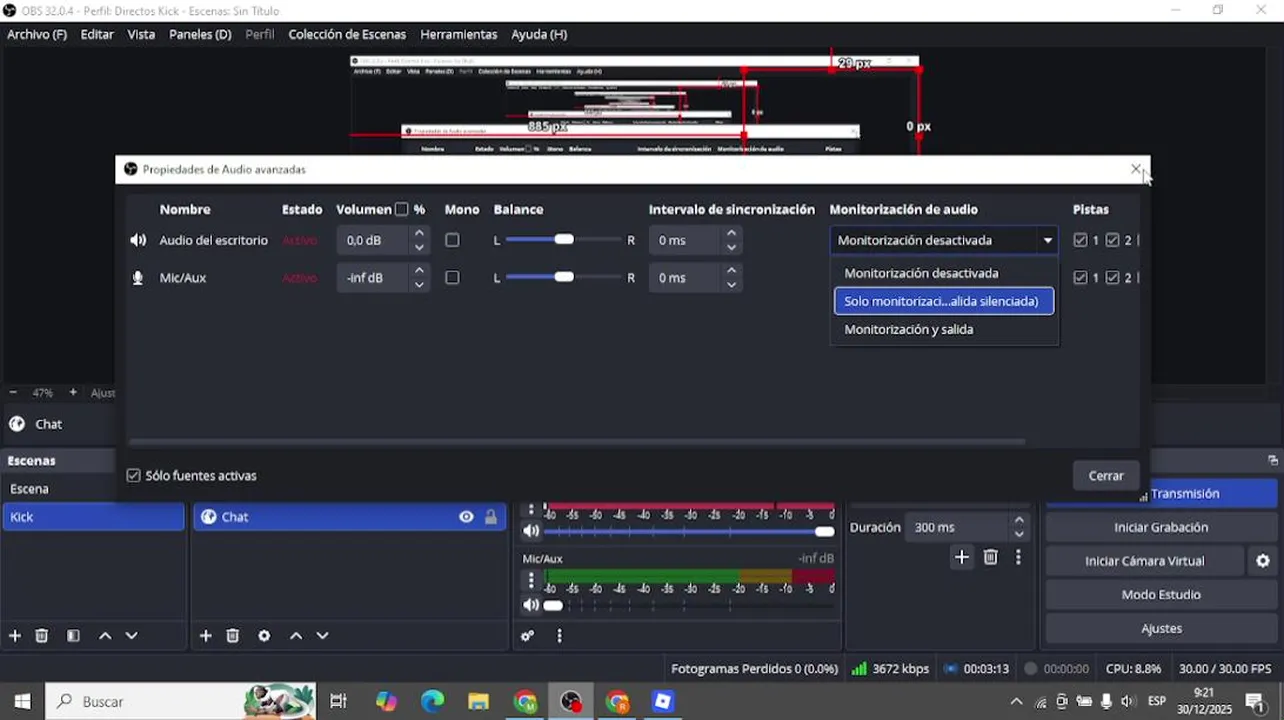This screenshot has height=720, width=1284.
Task: Click Iniciar Cámara Virtual
Action: [x=1145, y=561]
